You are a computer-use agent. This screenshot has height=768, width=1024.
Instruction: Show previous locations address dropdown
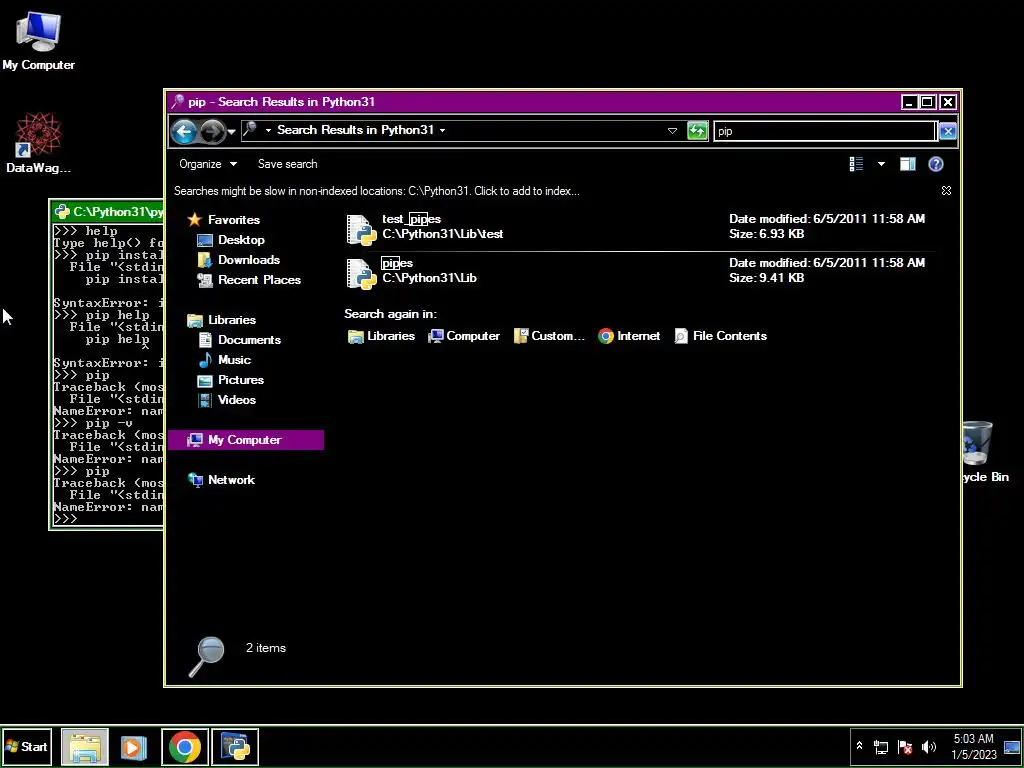(672, 131)
